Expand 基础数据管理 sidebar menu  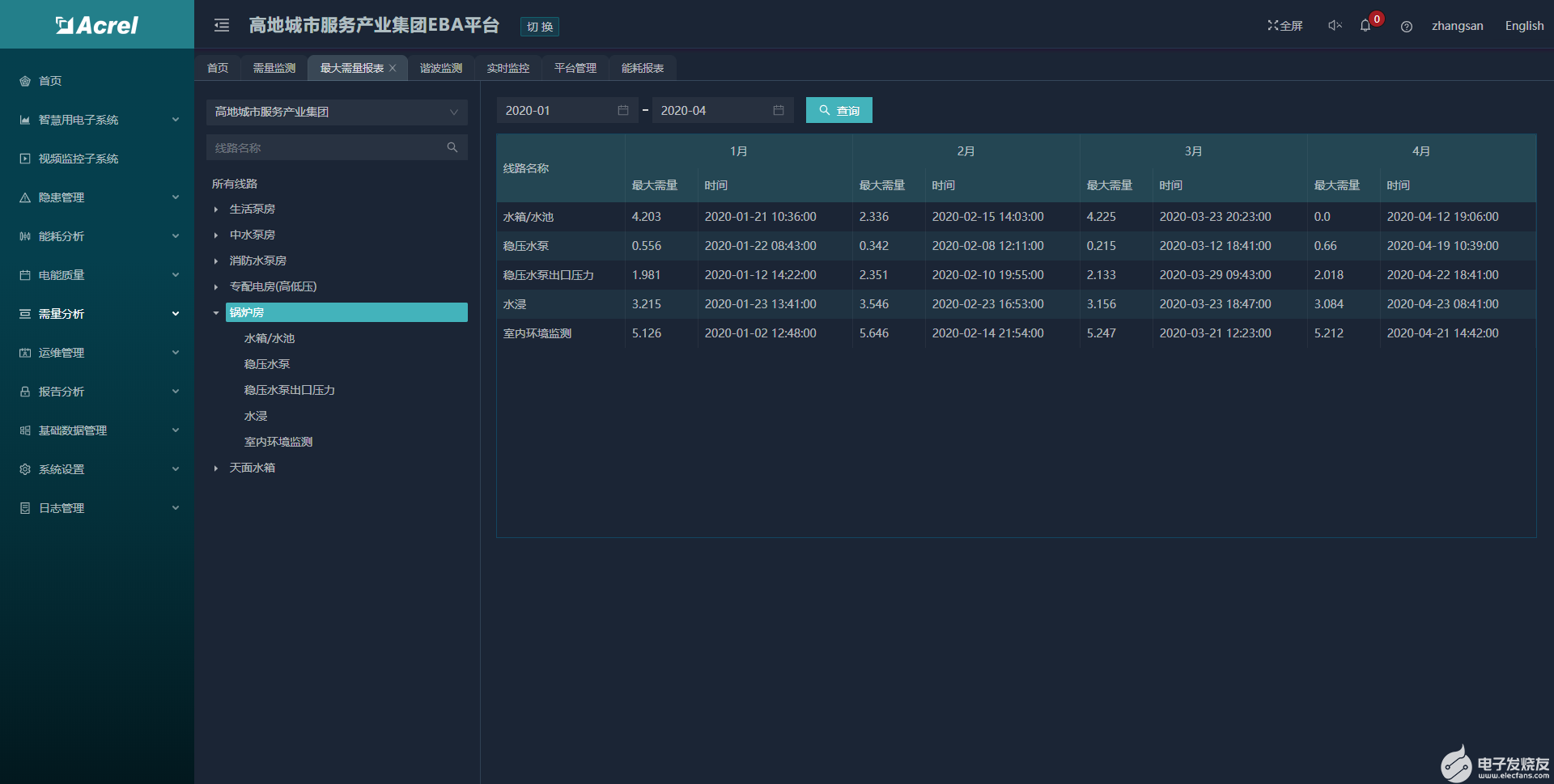pos(97,430)
